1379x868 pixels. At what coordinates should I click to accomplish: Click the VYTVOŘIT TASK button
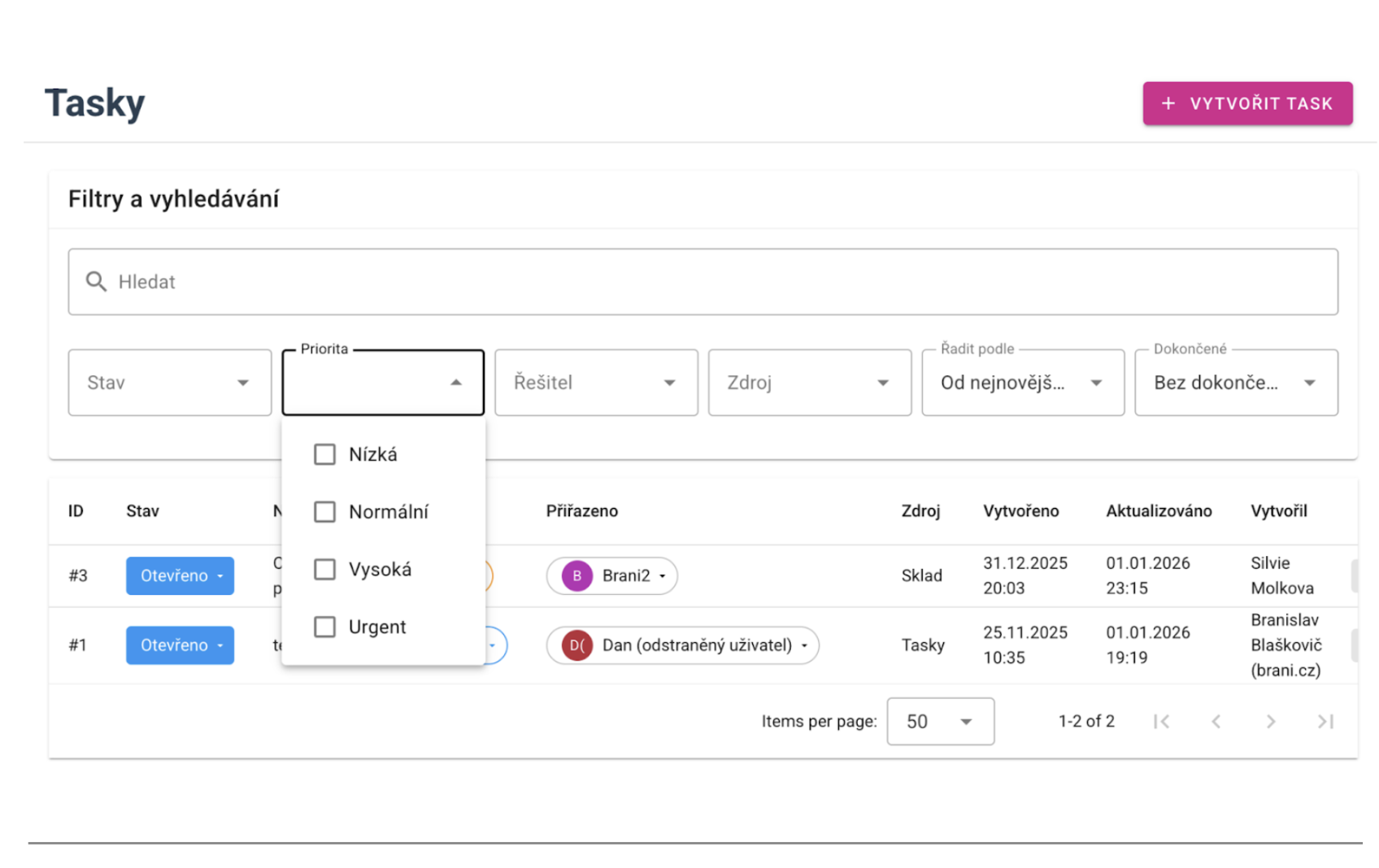point(1247,103)
